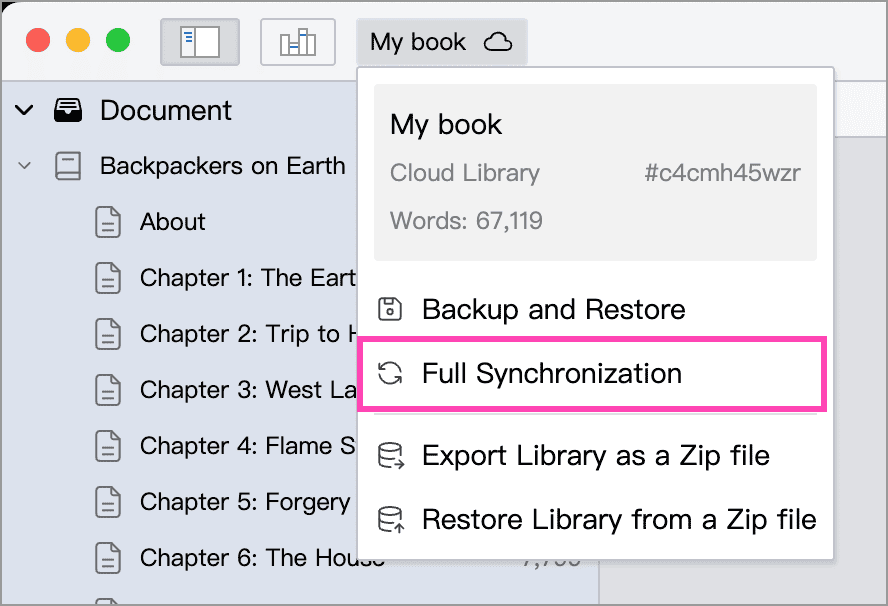Click the Chapter 2 document page icon
The image size is (888, 606).
pyautogui.click(x=108, y=334)
